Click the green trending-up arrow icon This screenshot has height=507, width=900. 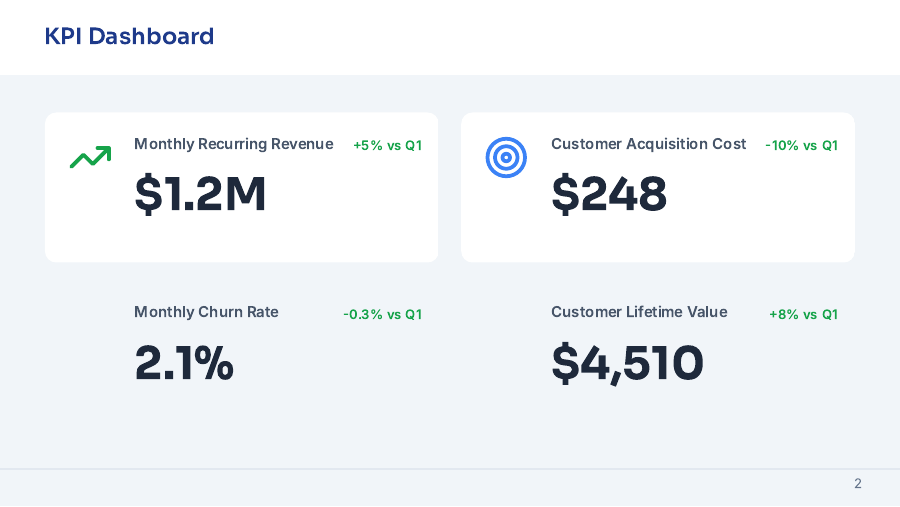tap(90, 157)
